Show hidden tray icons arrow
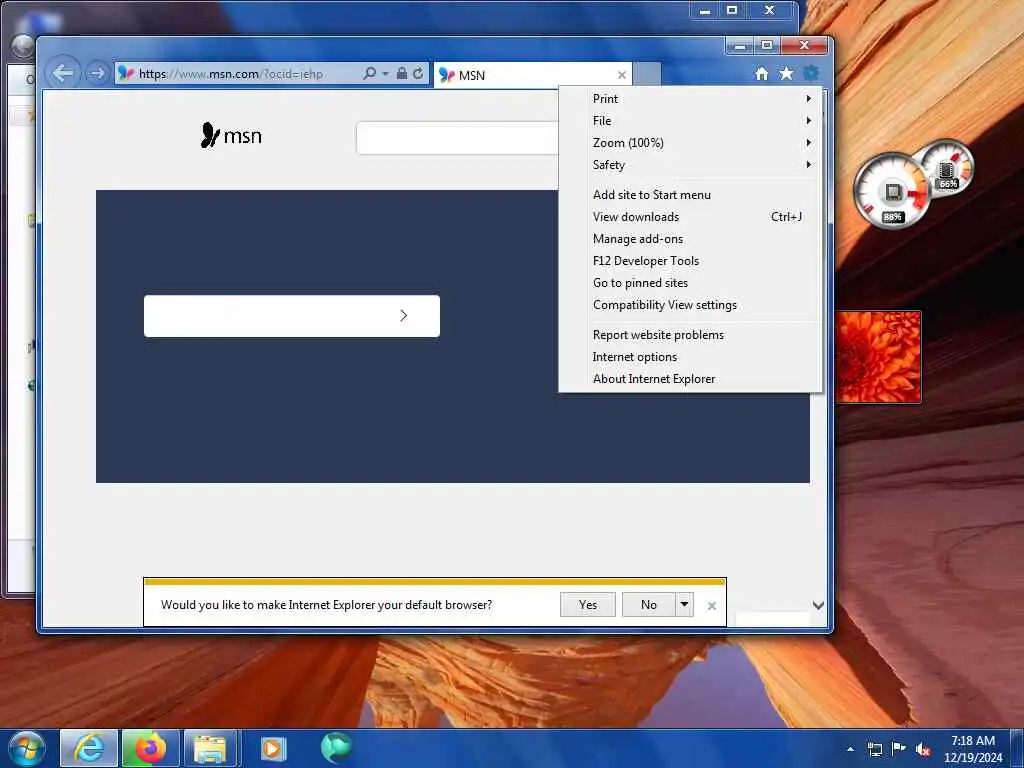The image size is (1024, 768). pos(850,750)
